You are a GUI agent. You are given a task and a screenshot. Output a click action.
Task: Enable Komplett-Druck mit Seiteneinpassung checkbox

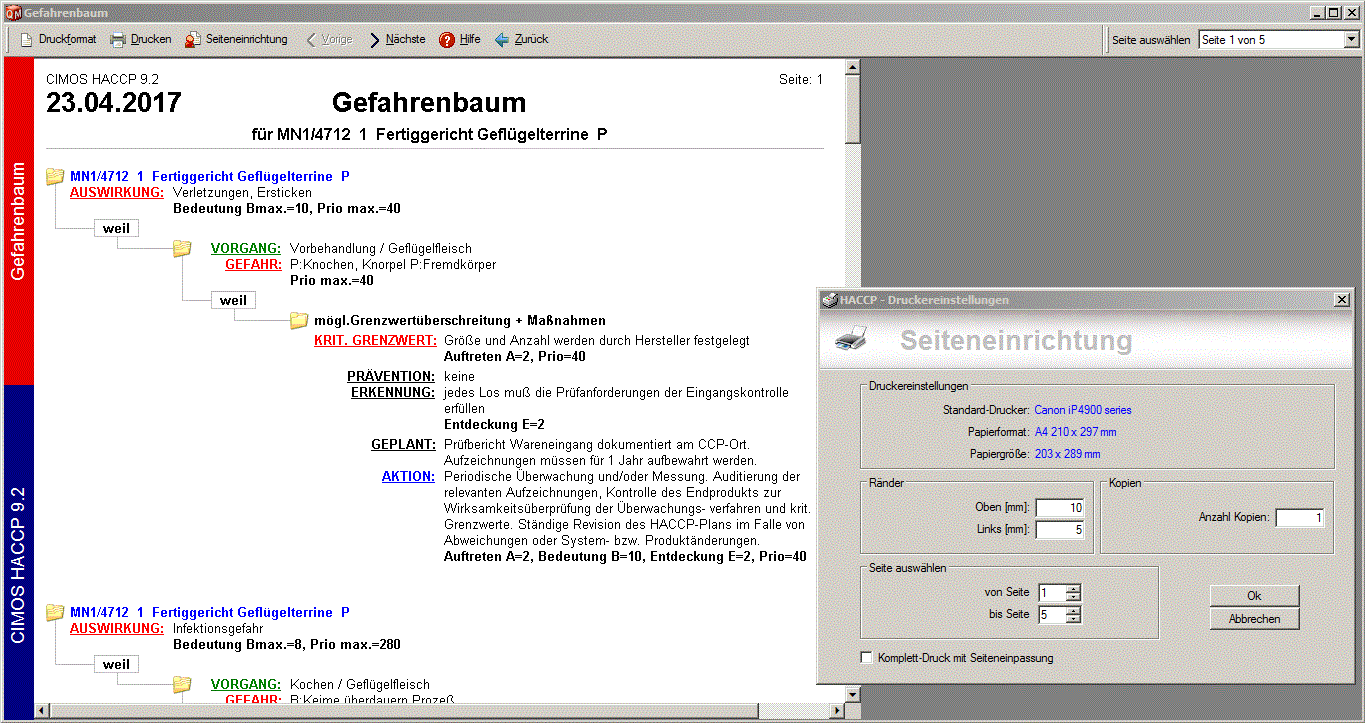click(867, 658)
